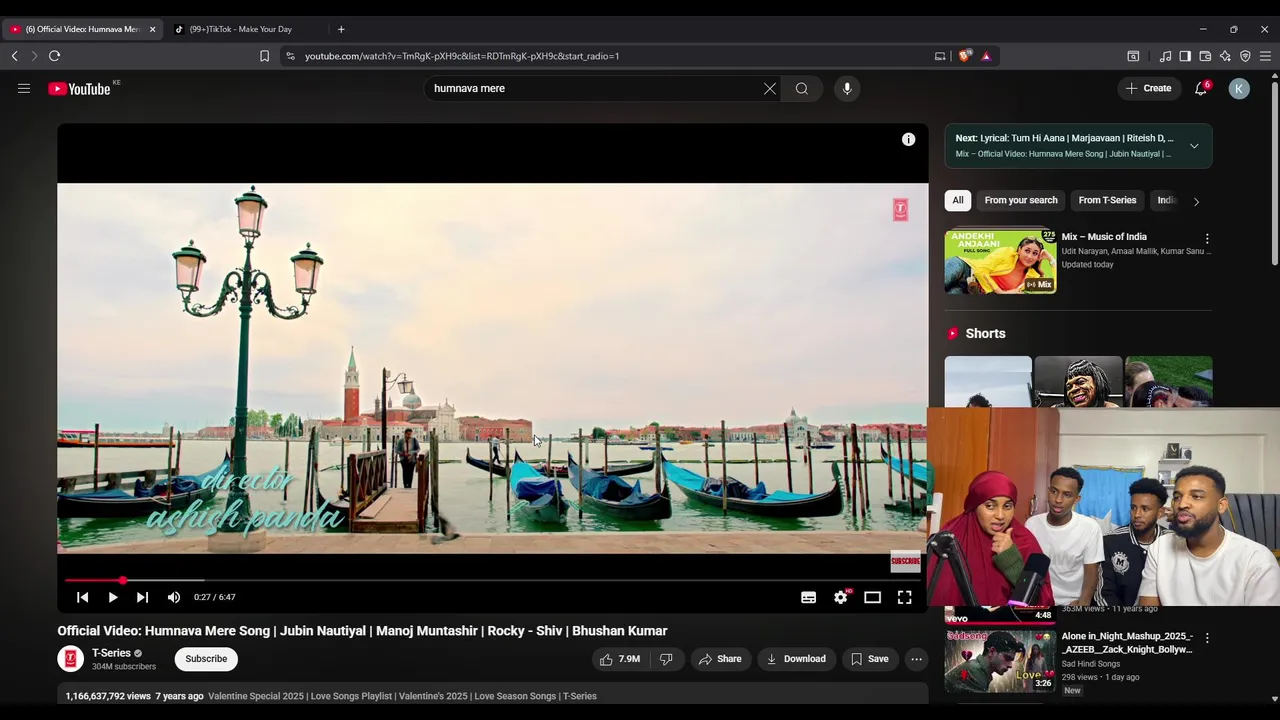Select the From your search chip
The image size is (1280, 720).
click(1021, 200)
